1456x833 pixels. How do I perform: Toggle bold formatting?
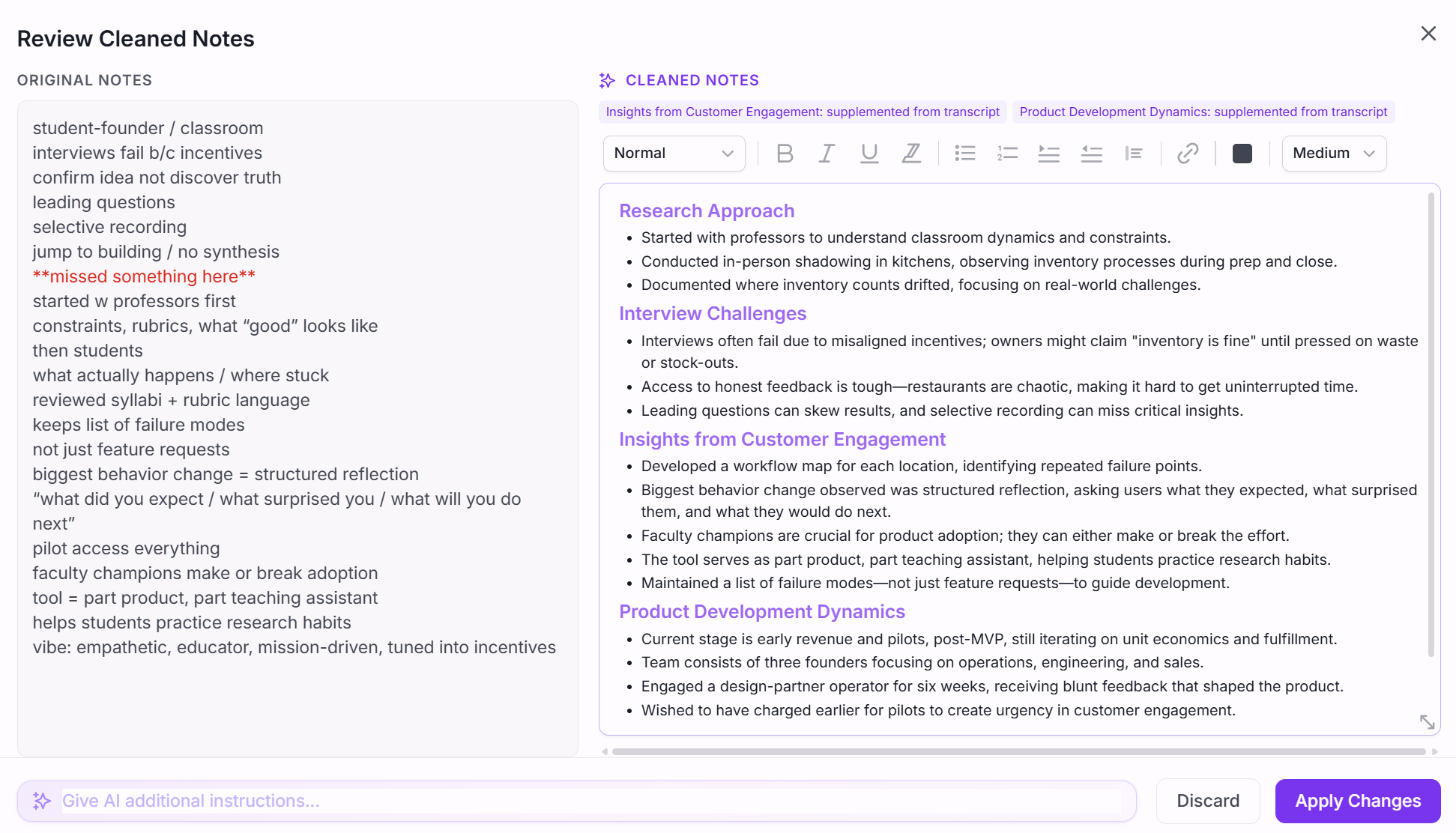785,154
